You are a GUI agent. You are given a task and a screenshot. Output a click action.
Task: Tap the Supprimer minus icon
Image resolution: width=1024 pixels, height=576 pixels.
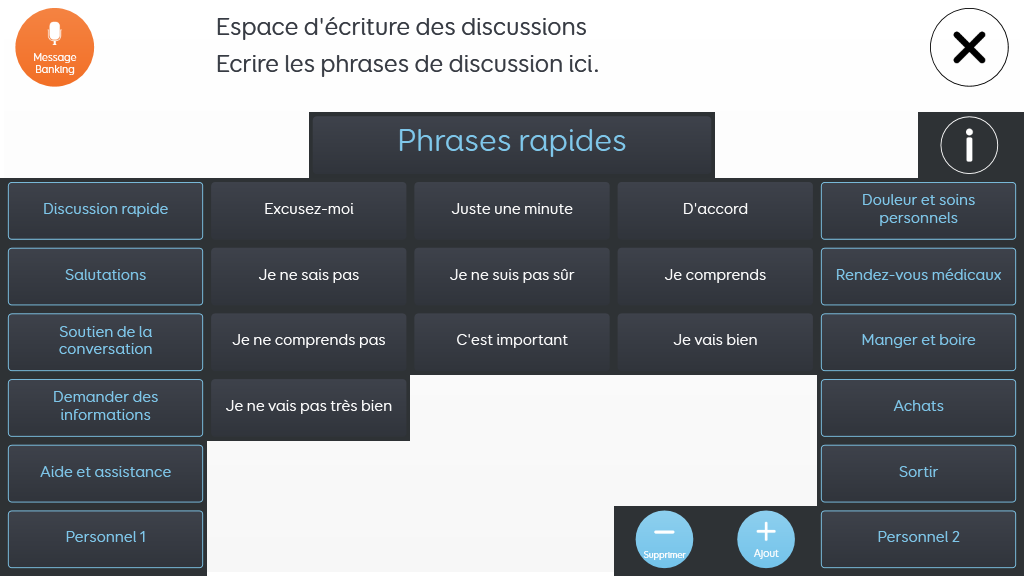point(664,539)
